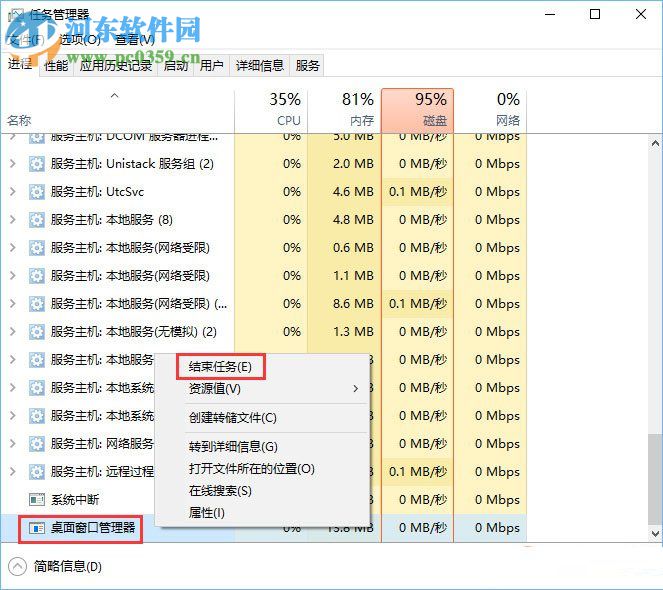Click gear icon of 服务主机: 网络服务 row

[37, 444]
